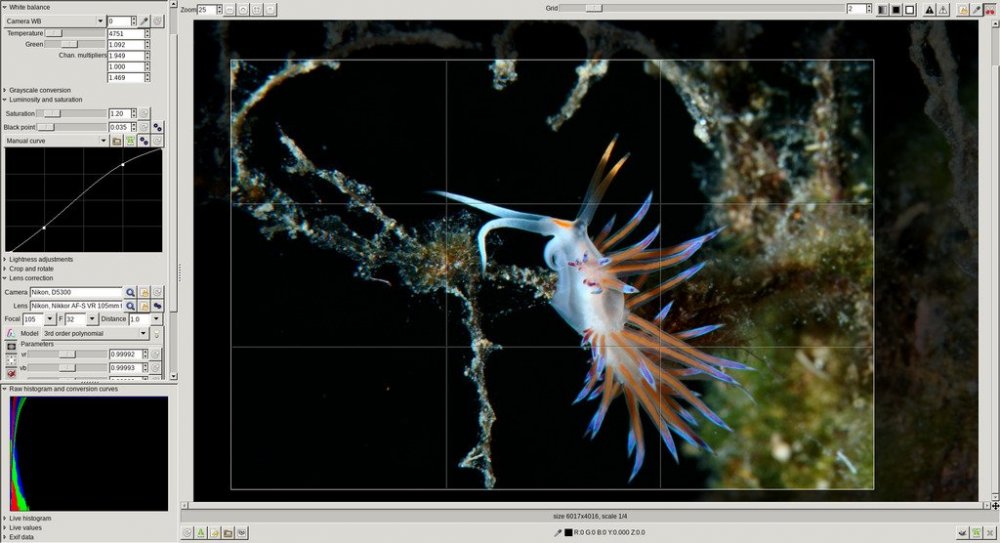The width and height of the screenshot is (1000, 543).
Task: Click the Temperature value field 4751
Action: point(126,33)
